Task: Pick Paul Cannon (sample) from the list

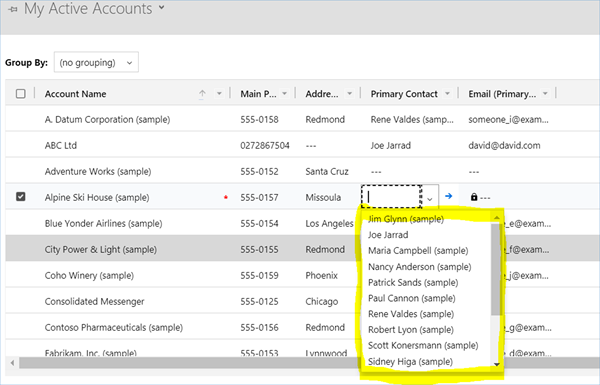Action: click(411, 298)
